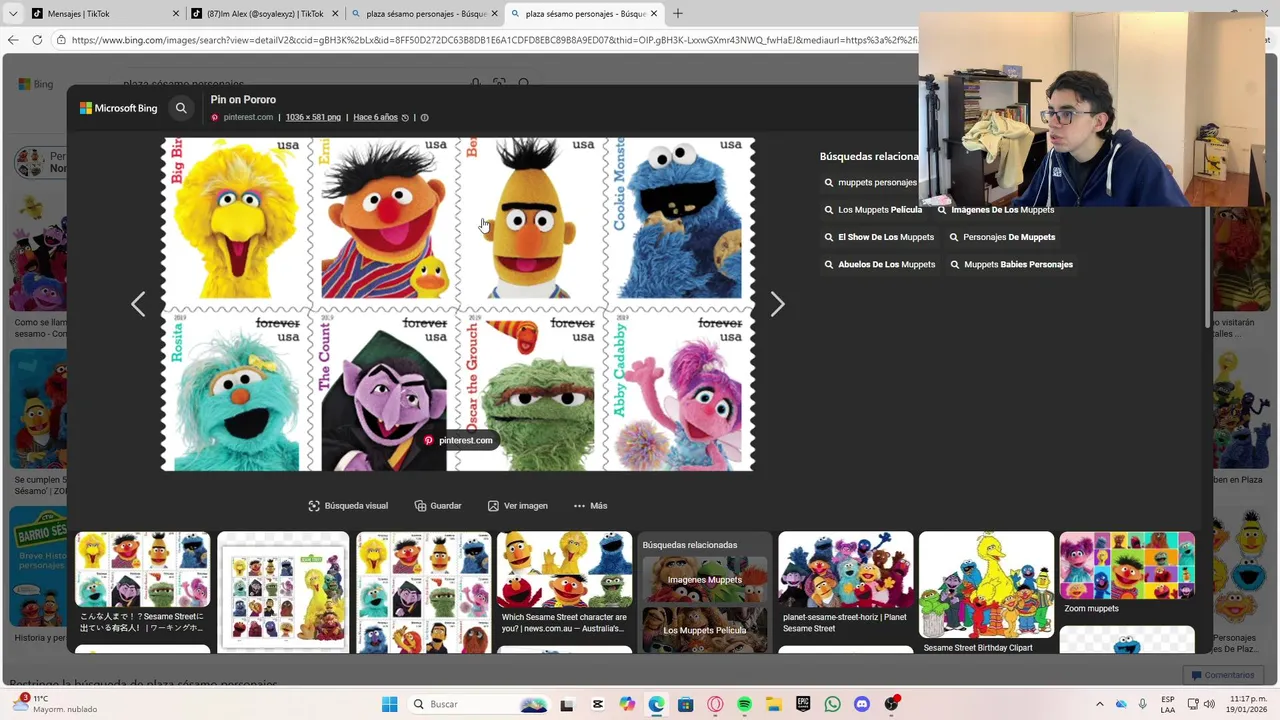Close the active plaza sésamo personajes tab
1280x720 pixels.
654,14
